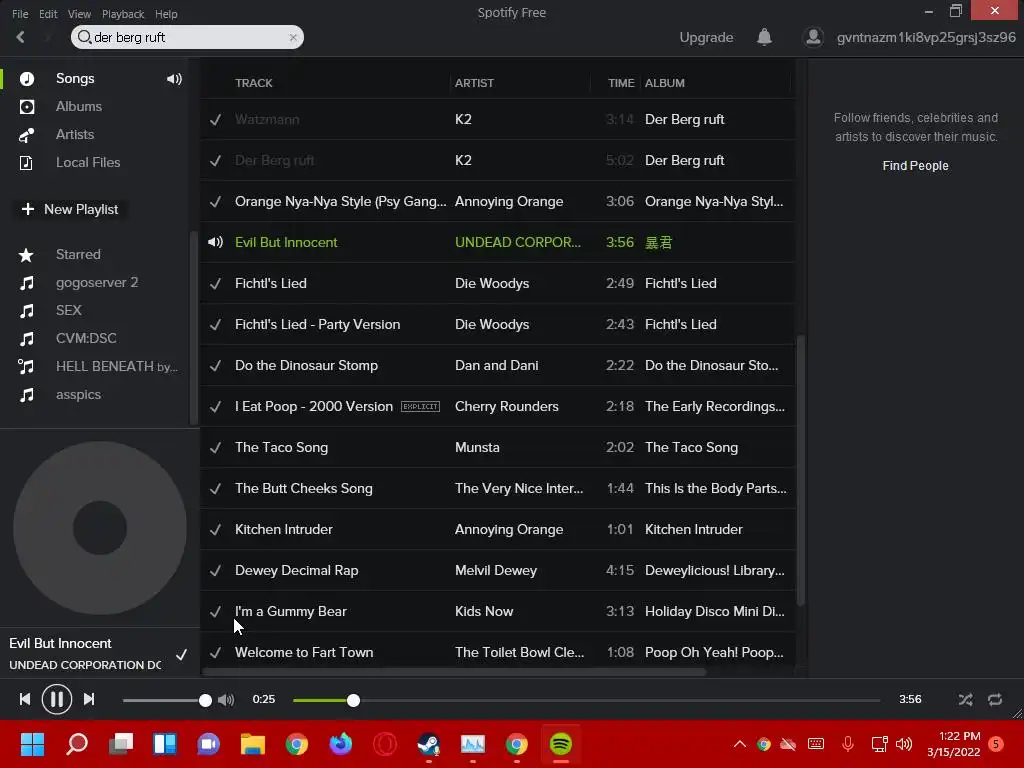The height and width of the screenshot is (768, 1024).
Task: Open the Starred playlist
Action: tap(78, 255)
